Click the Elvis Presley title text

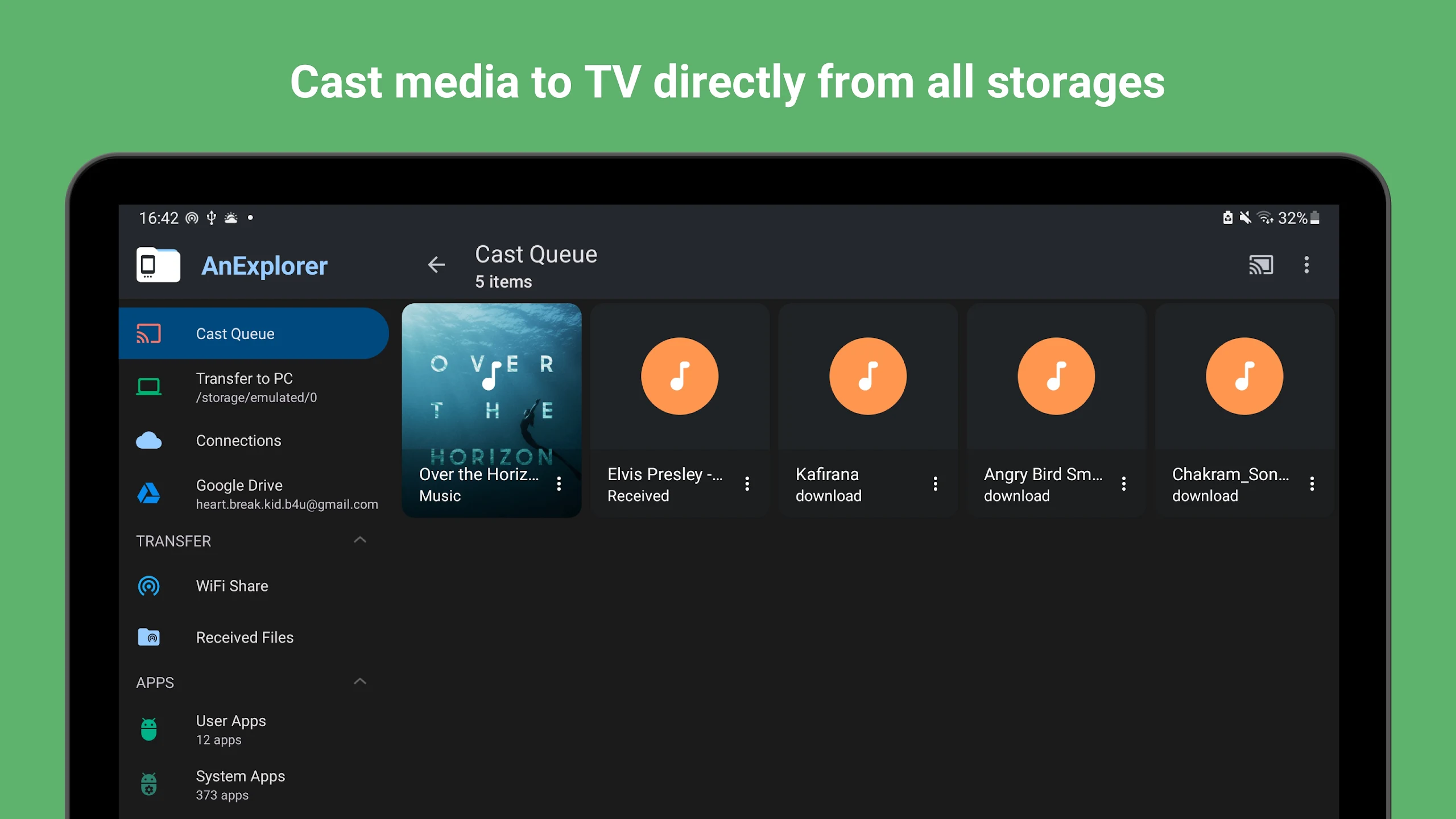pos(665,474)
